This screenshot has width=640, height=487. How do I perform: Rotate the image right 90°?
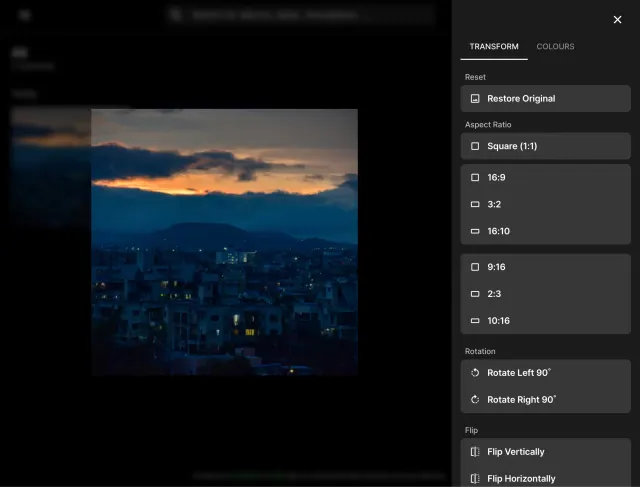(x=545, y=400)
